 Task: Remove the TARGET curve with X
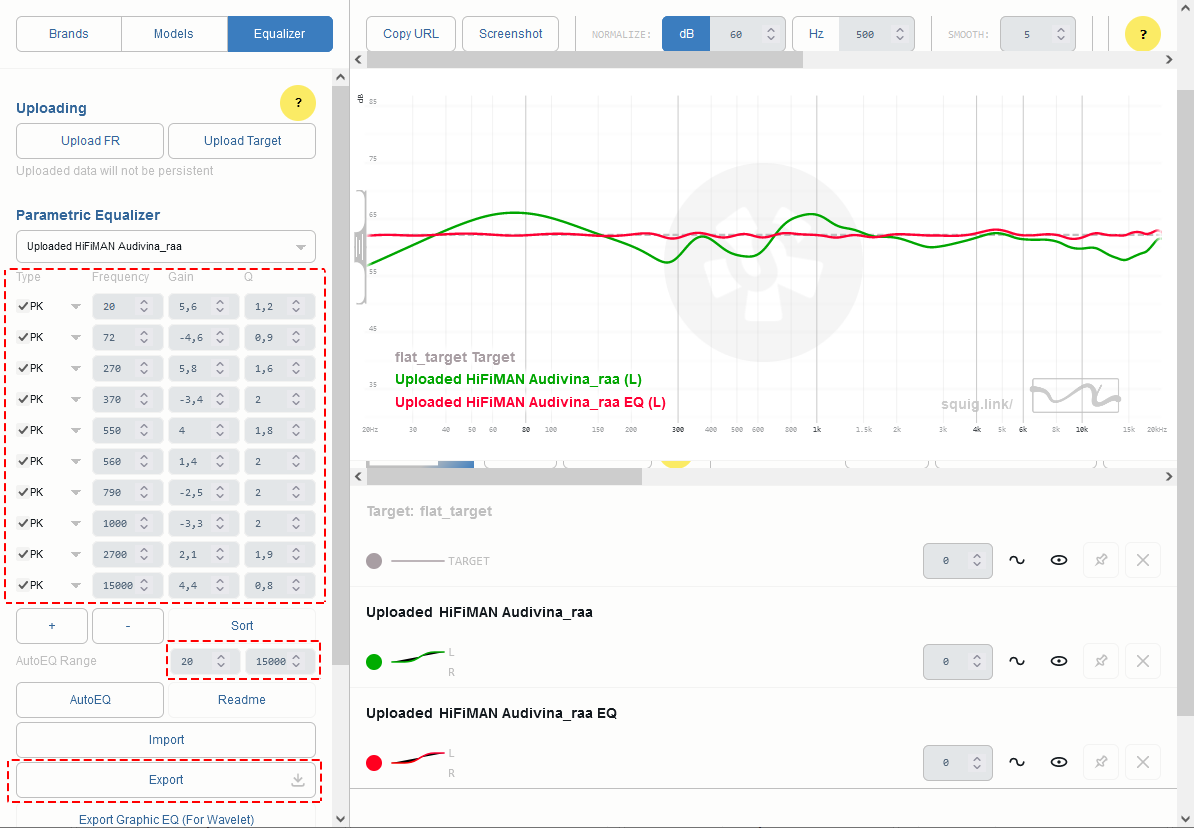(1143, 561)
